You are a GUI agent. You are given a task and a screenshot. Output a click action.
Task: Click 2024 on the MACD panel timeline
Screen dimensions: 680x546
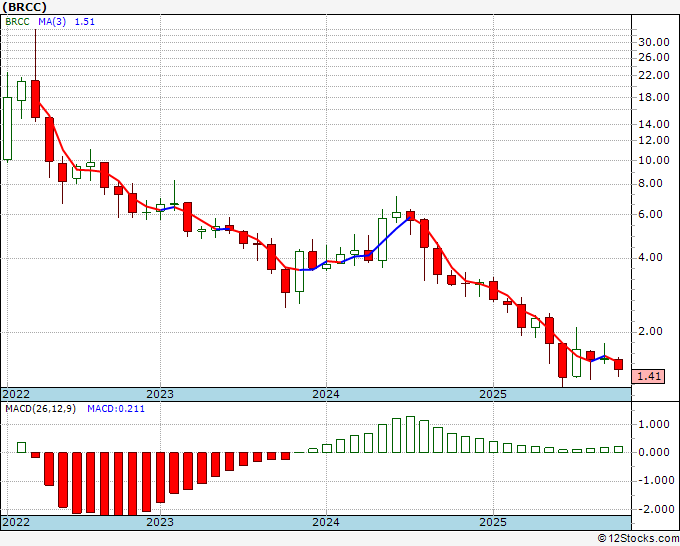(326, 522)
